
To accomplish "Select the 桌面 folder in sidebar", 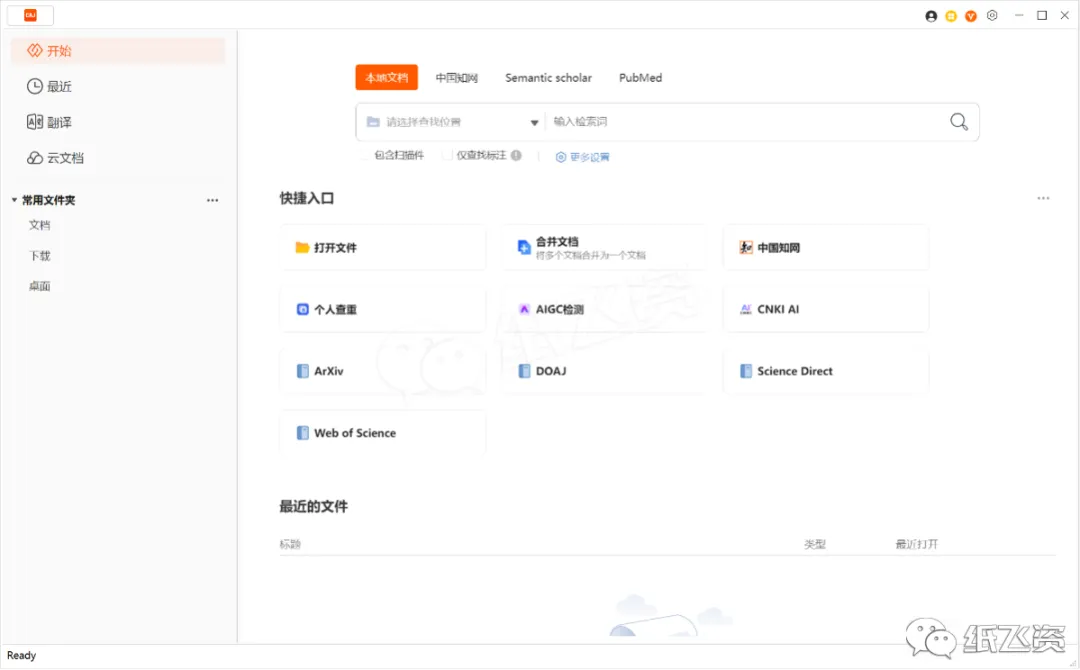I will pos(39,286).
